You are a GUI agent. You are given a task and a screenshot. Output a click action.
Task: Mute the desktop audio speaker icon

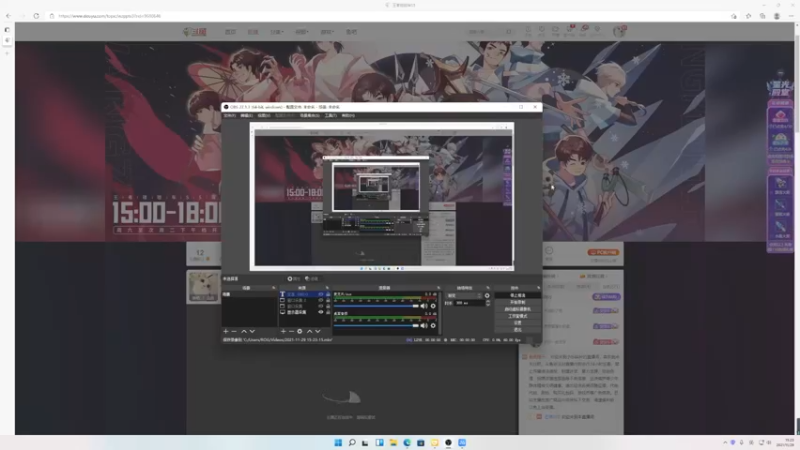click(x=423, y=326)
